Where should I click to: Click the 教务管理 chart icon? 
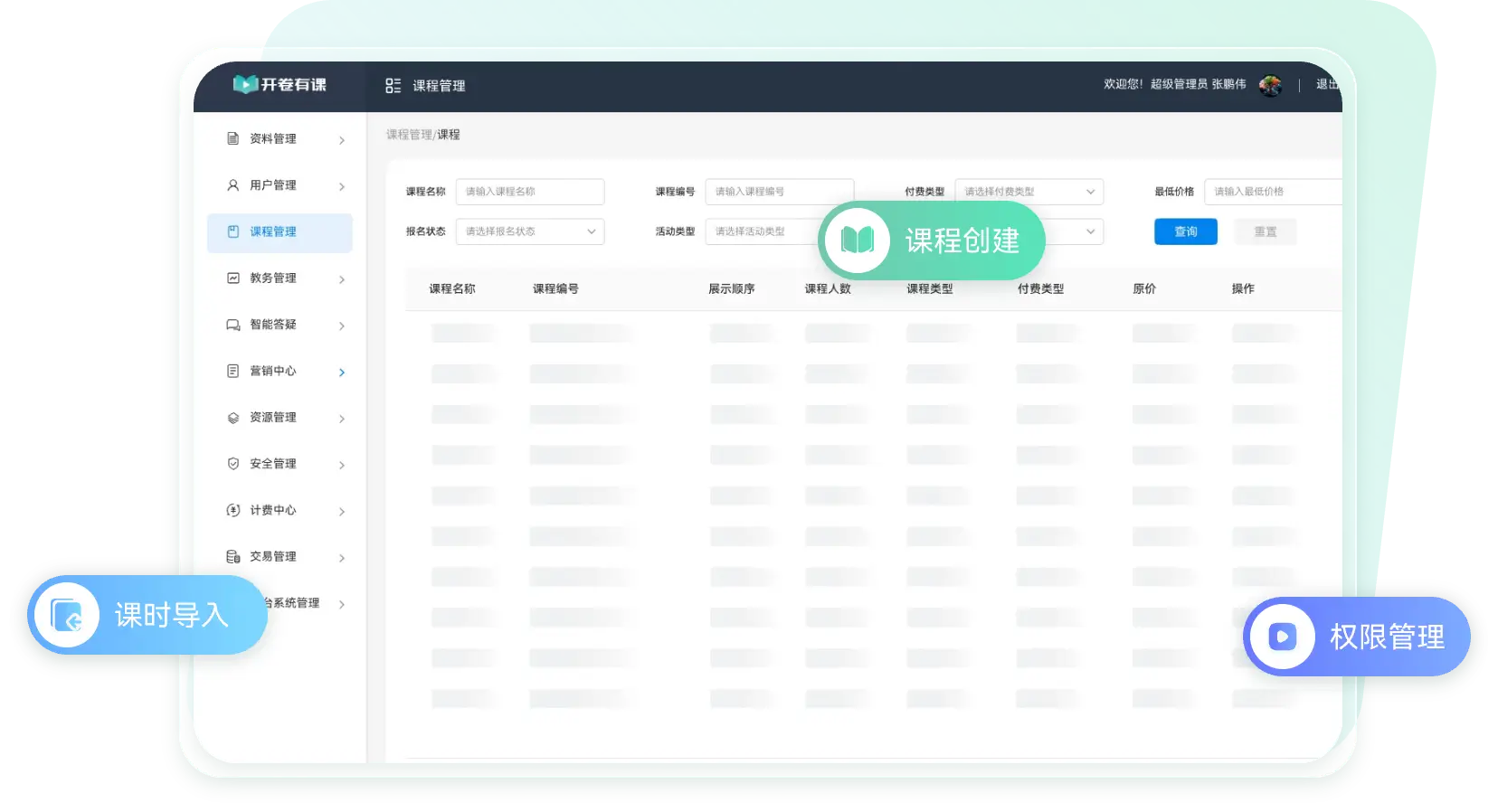click(x=232, y=279)
